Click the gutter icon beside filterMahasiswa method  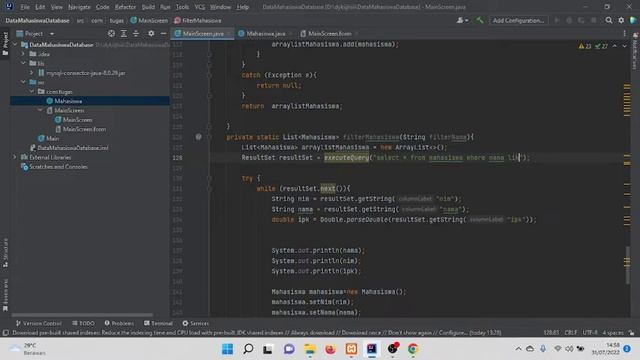coord(198,137)
